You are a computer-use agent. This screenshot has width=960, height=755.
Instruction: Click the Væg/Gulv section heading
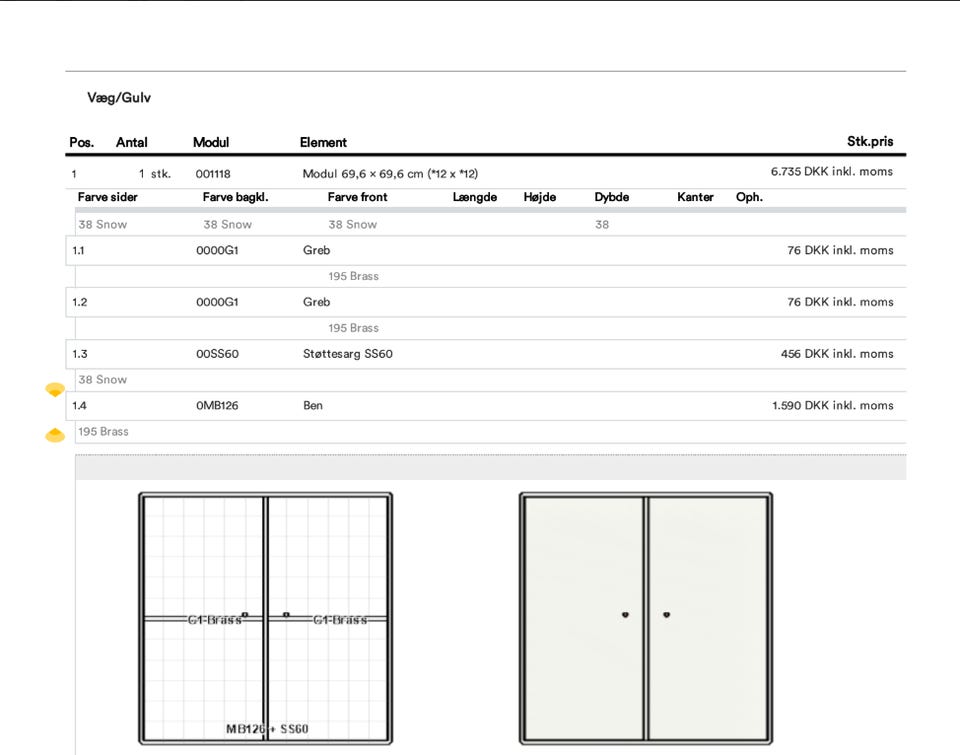coord(119,99)
